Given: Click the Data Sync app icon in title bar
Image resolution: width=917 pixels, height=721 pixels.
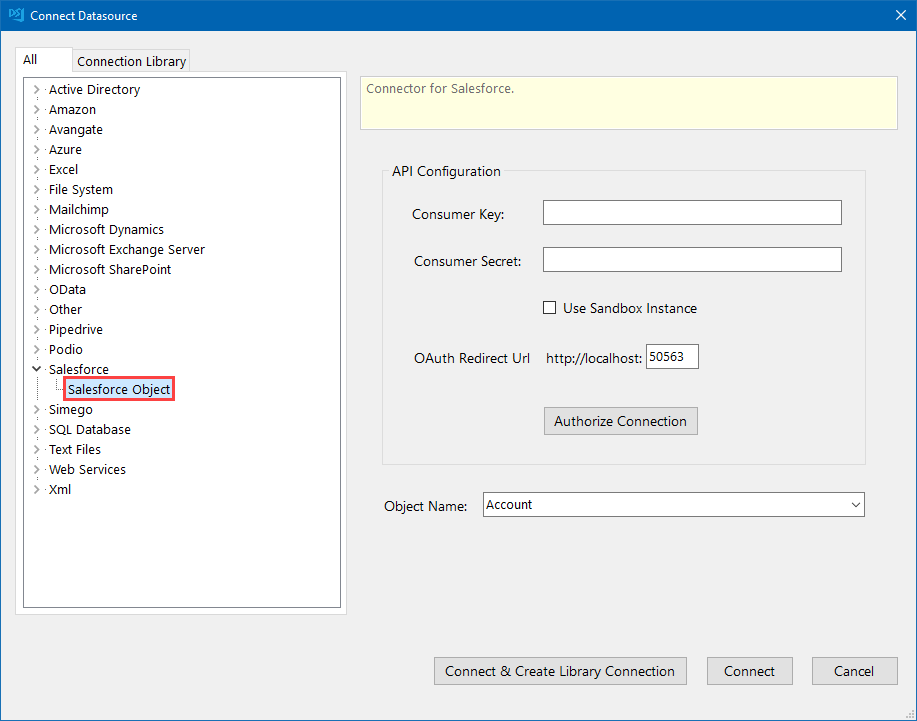Looking at the screenshot, I should (x=16, y=15).
